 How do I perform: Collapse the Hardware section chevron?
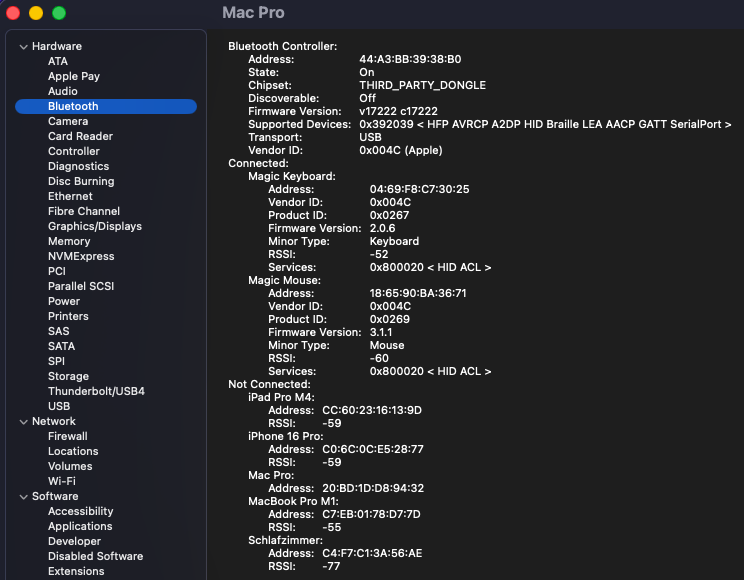pos(23,47)
